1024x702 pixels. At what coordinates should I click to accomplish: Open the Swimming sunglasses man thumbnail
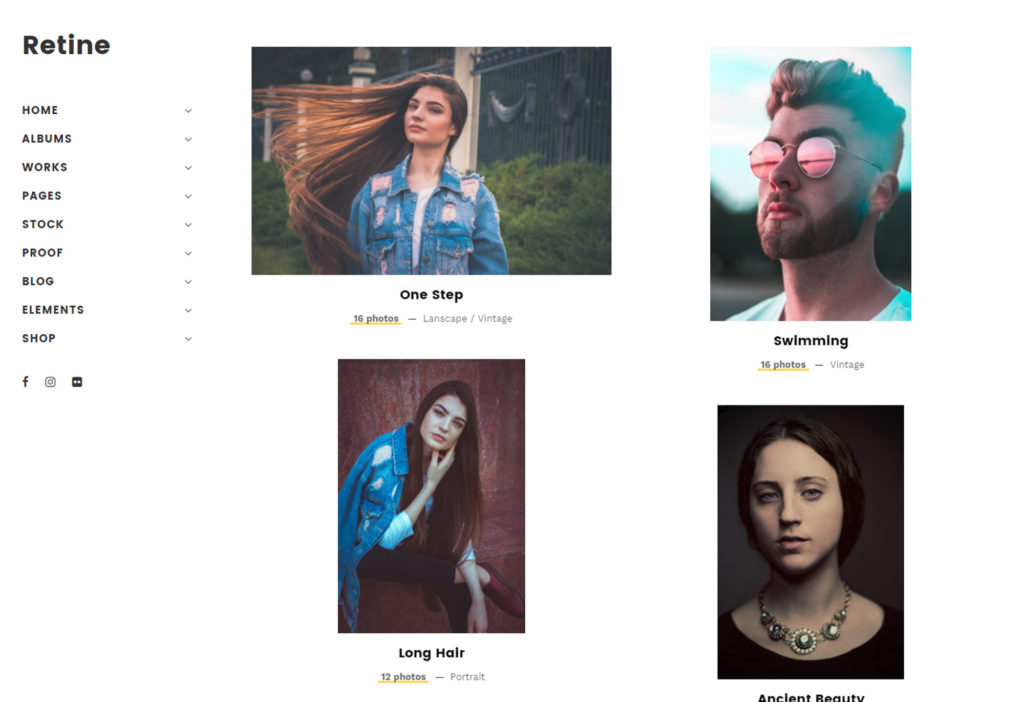[810, 183]
